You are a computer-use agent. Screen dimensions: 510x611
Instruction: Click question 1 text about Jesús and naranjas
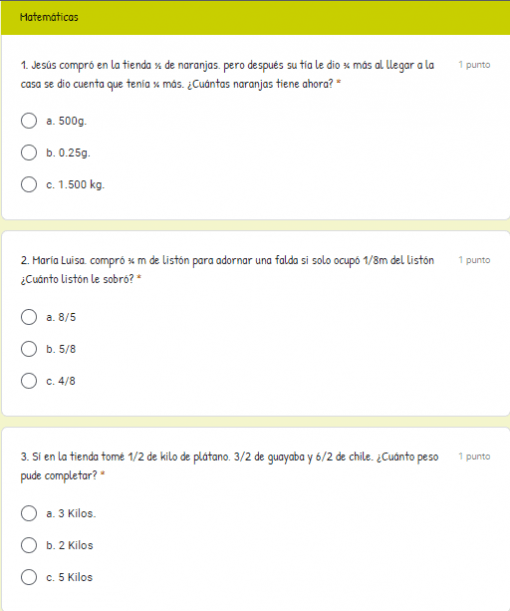228,74
